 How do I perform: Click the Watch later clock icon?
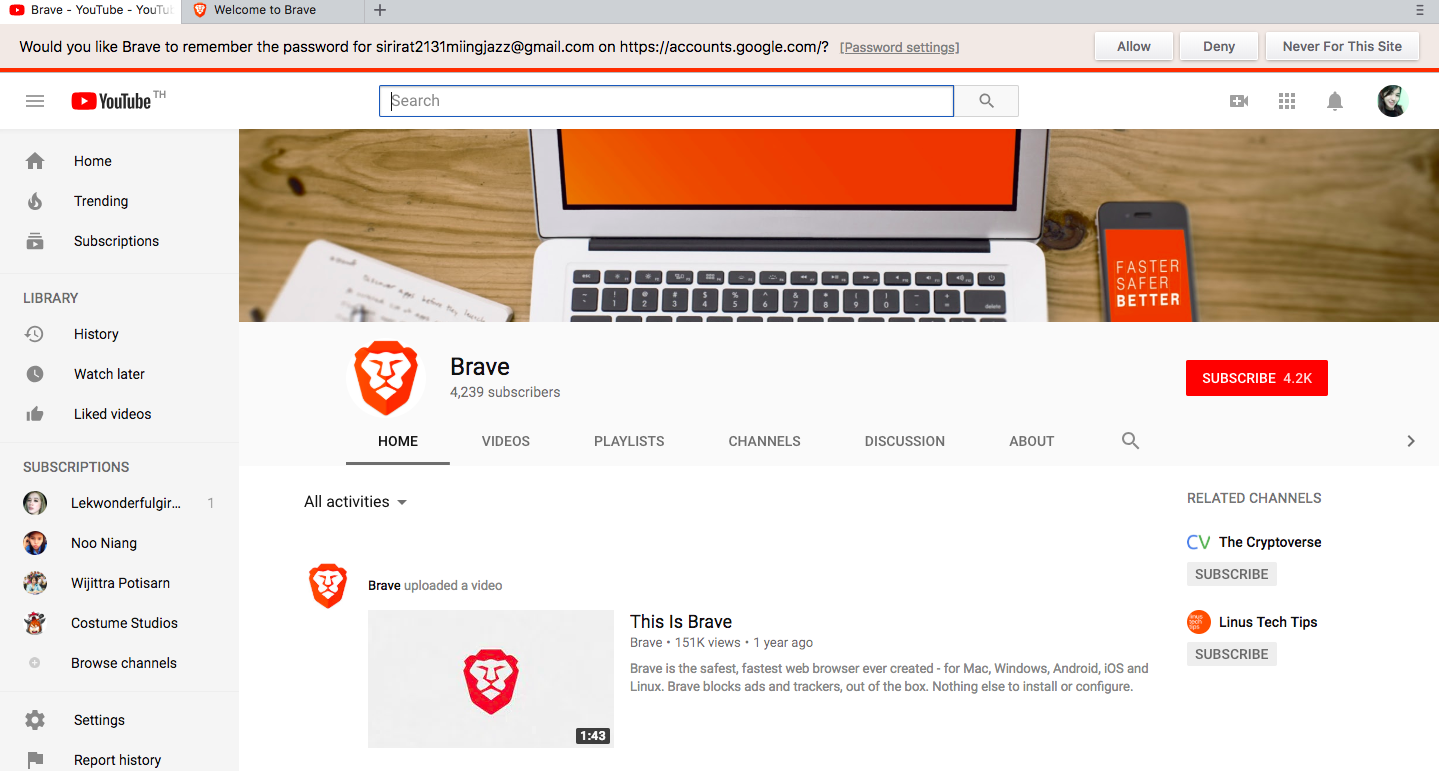[35, 374]
